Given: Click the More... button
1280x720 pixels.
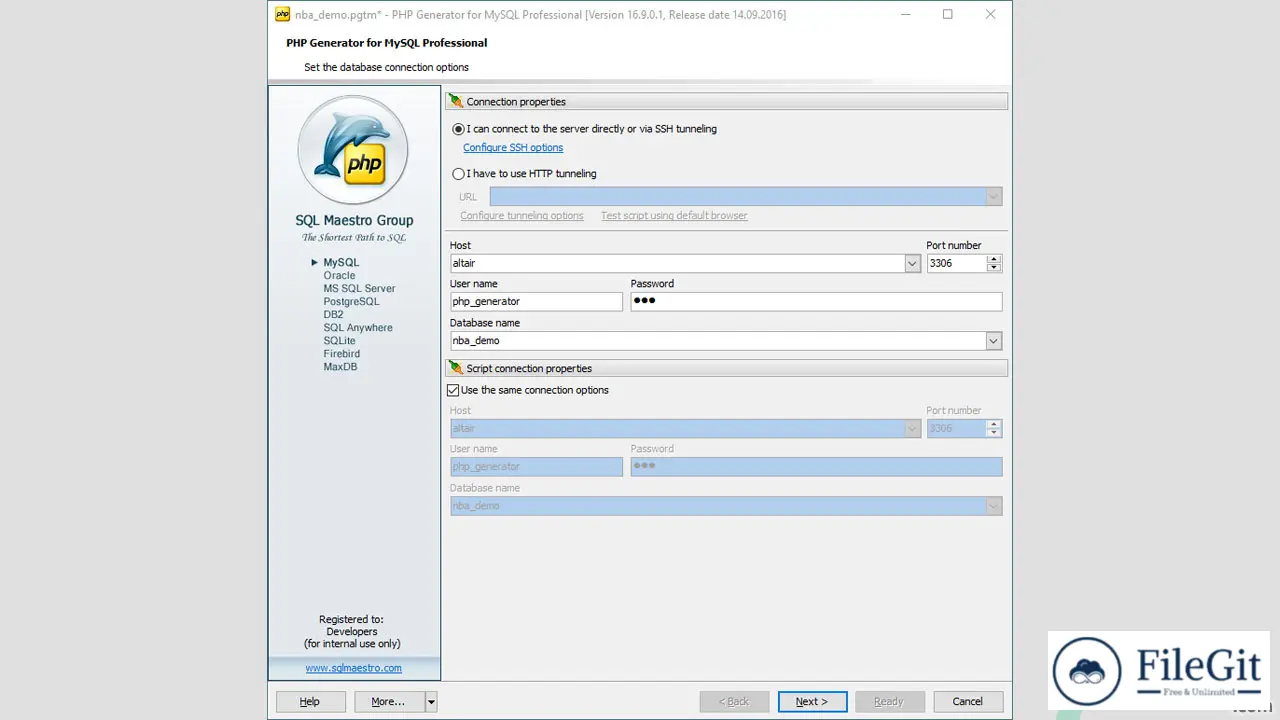Looking at the screenshot, I should click(x=389, y=702).
